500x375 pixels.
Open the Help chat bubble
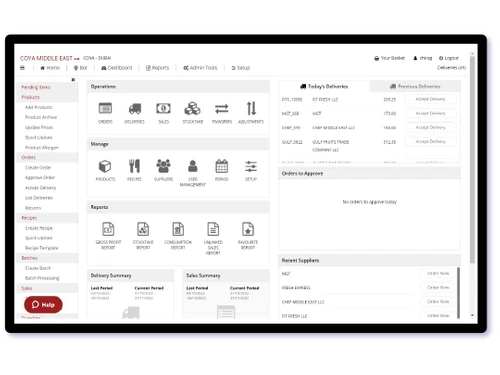(x=43, y=305)
